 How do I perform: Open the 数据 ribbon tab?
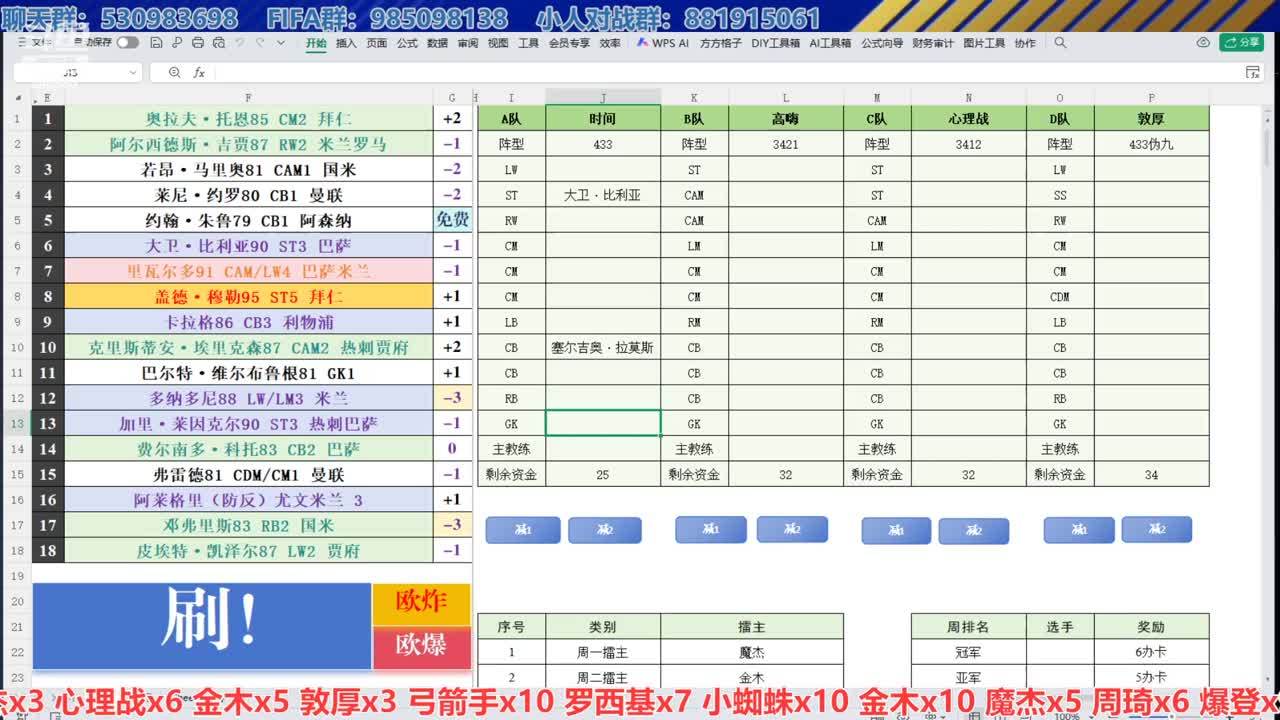click(x=437, y=43)
